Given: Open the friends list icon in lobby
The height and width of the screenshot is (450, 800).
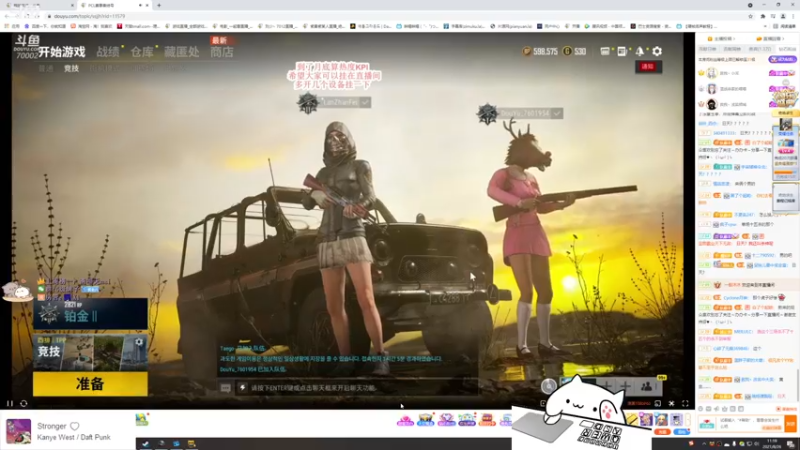Looking at the screenshot, I should [646, 386].
